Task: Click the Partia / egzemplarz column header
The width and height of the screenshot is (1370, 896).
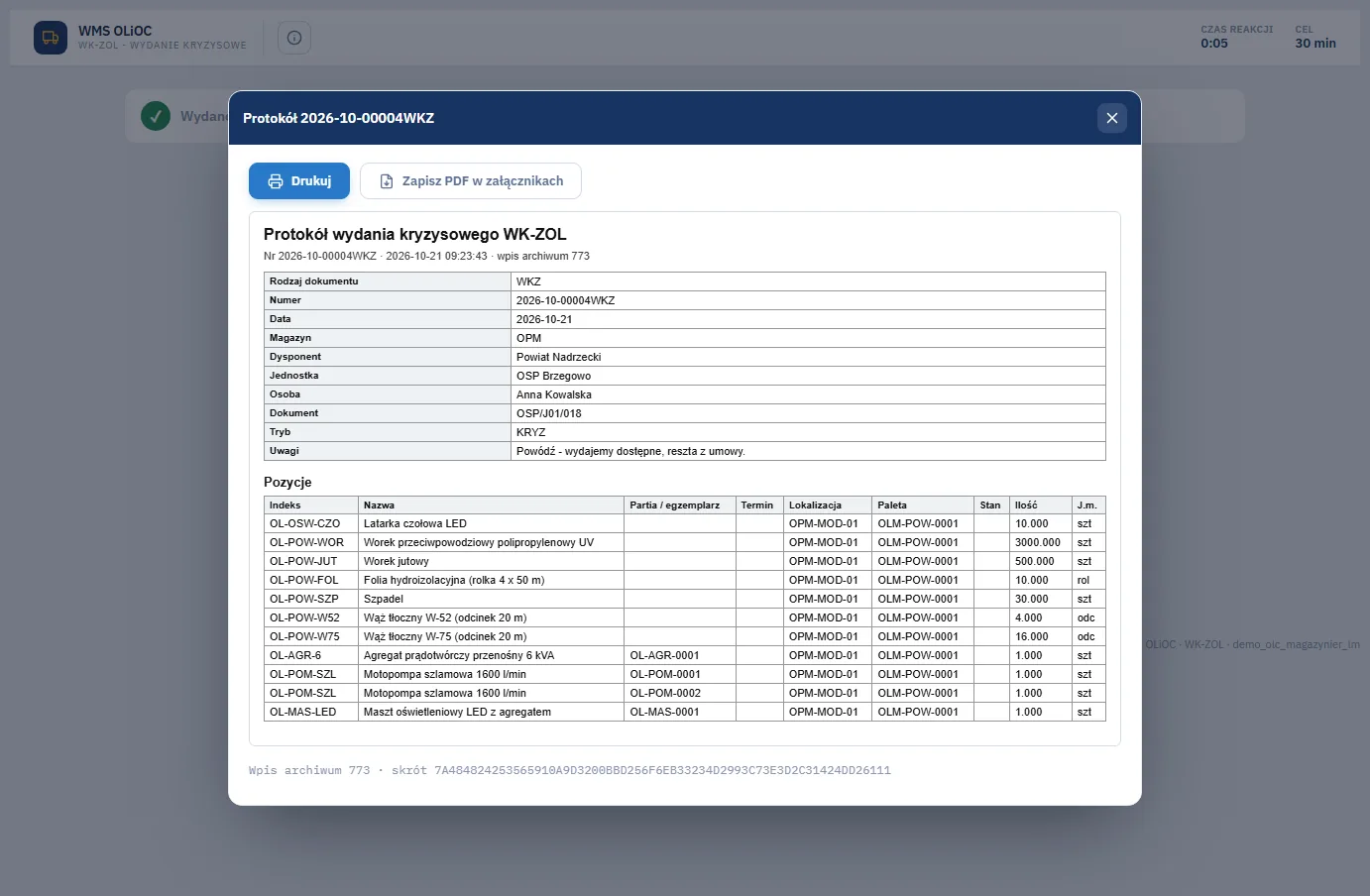Action: [680, 505]
